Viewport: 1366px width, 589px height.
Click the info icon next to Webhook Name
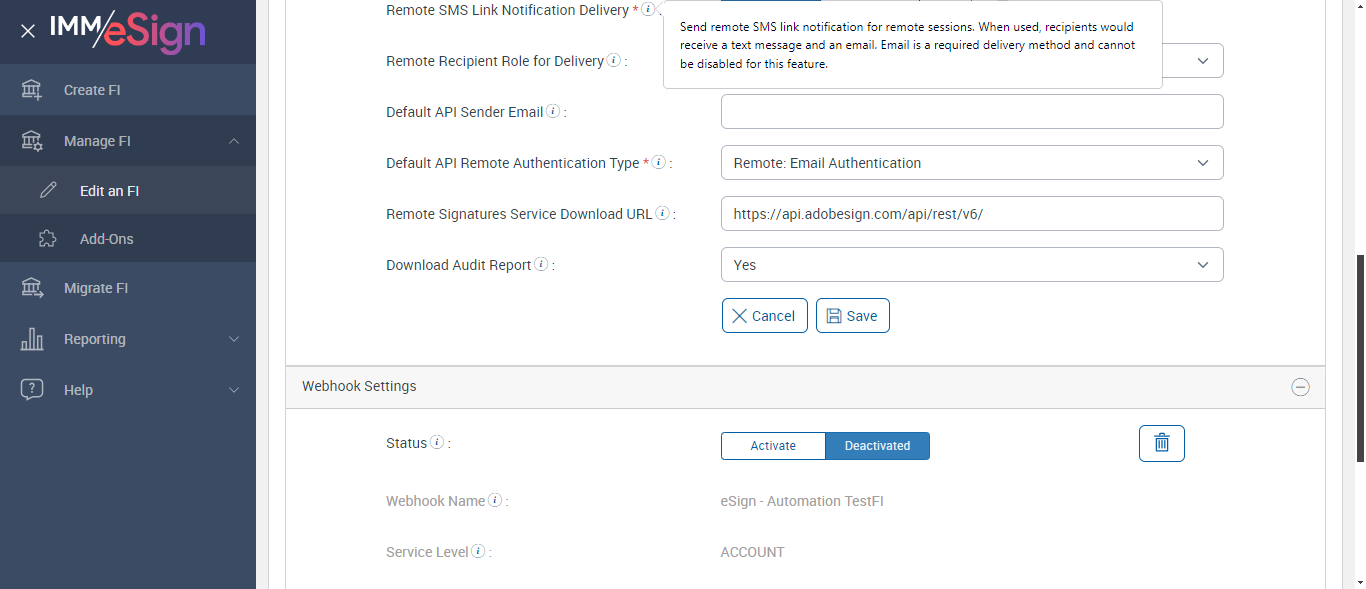point(495,501)
